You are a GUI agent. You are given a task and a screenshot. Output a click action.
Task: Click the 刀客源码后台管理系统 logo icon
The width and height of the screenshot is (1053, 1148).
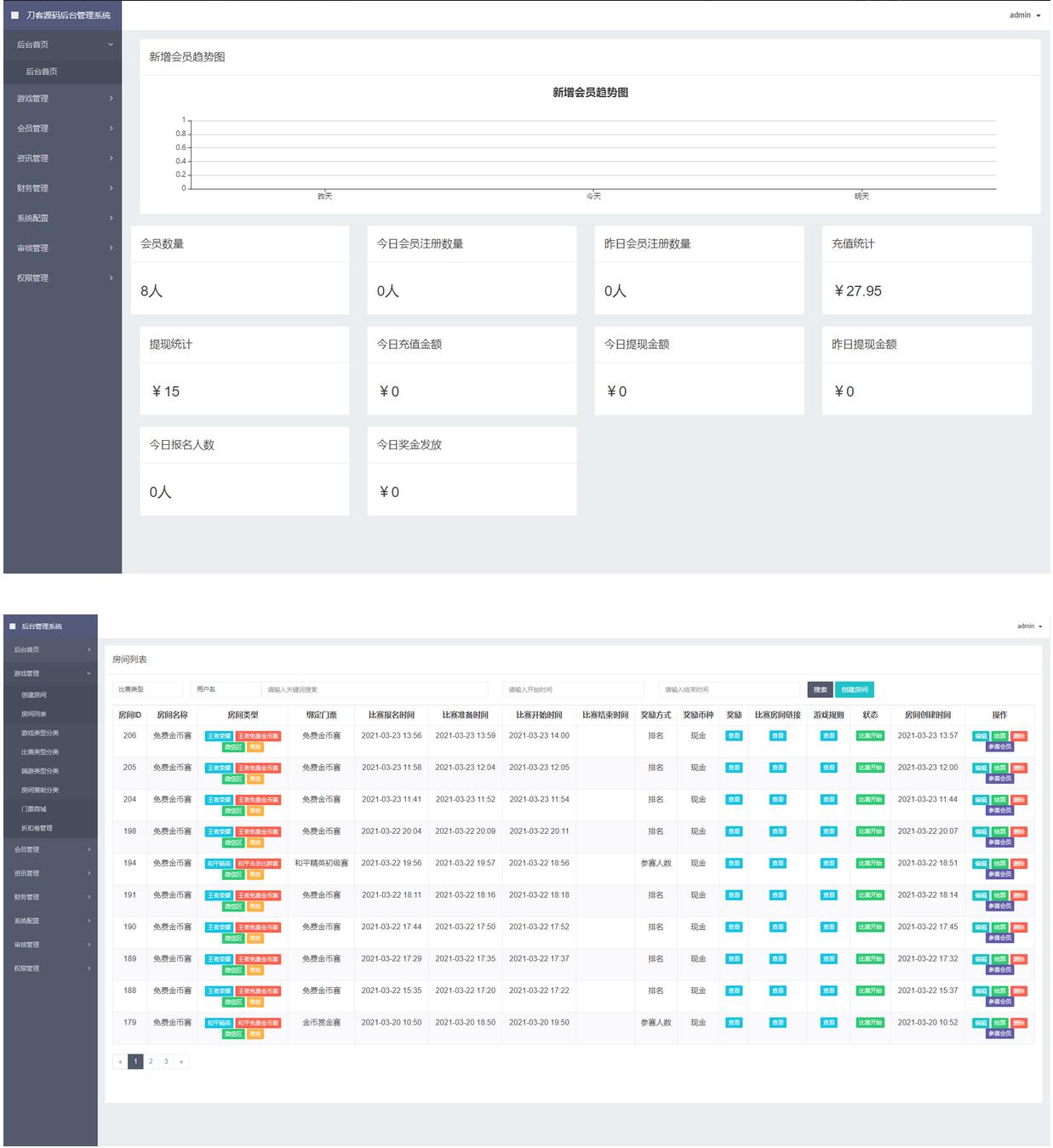(x=14, y=15)
